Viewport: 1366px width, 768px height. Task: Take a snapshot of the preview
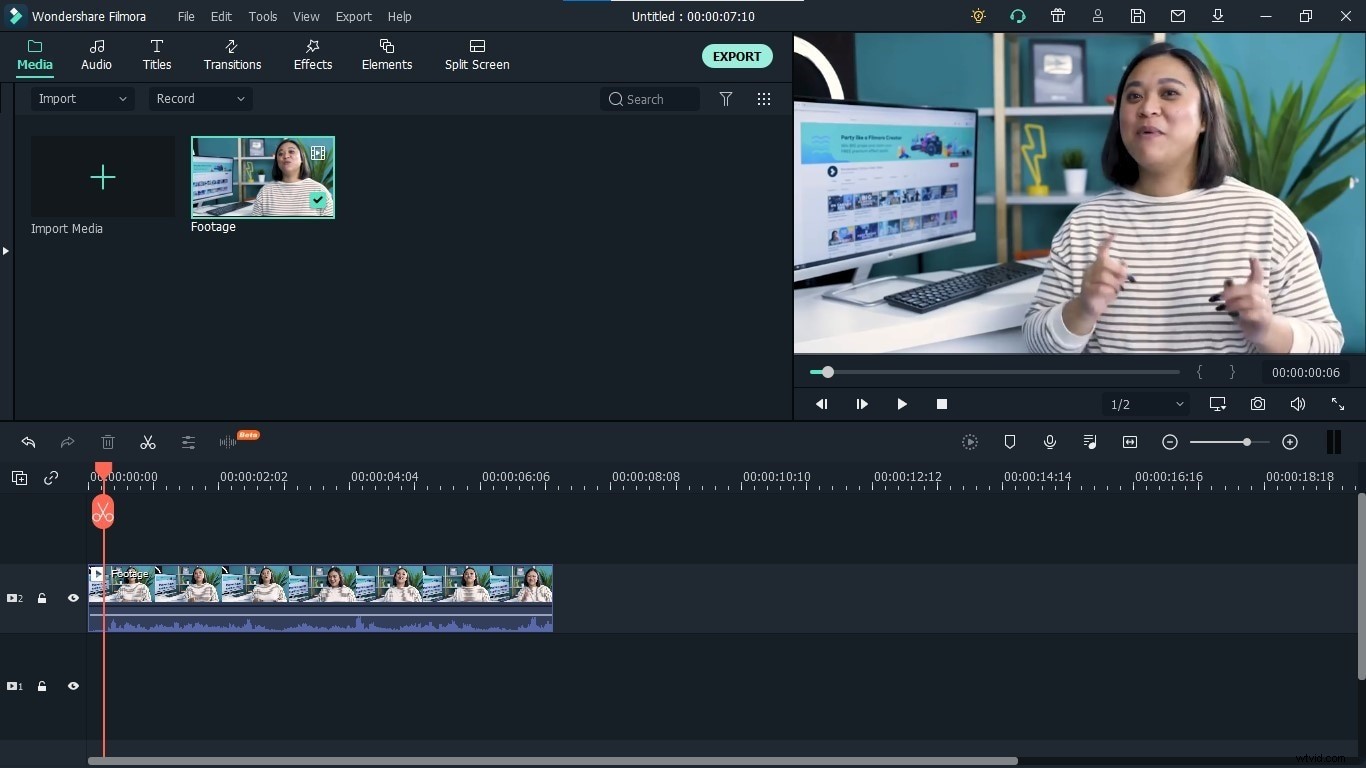coord(1258,404)
